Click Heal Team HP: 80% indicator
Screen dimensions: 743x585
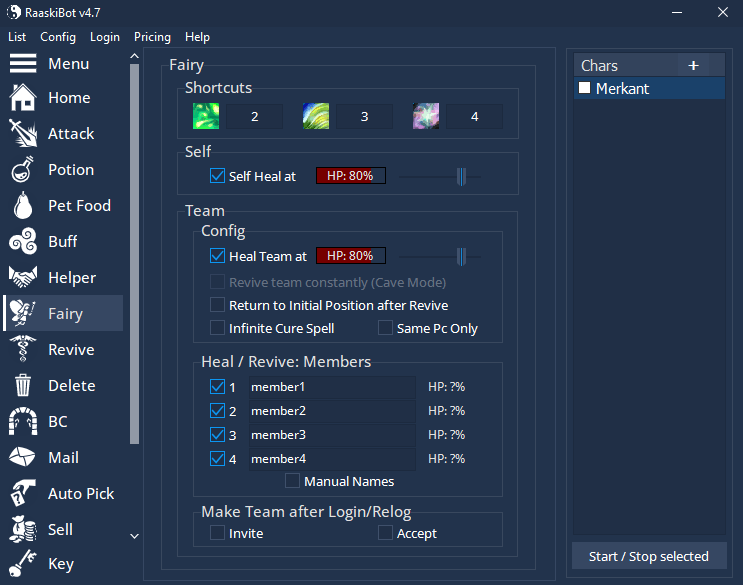351,256
